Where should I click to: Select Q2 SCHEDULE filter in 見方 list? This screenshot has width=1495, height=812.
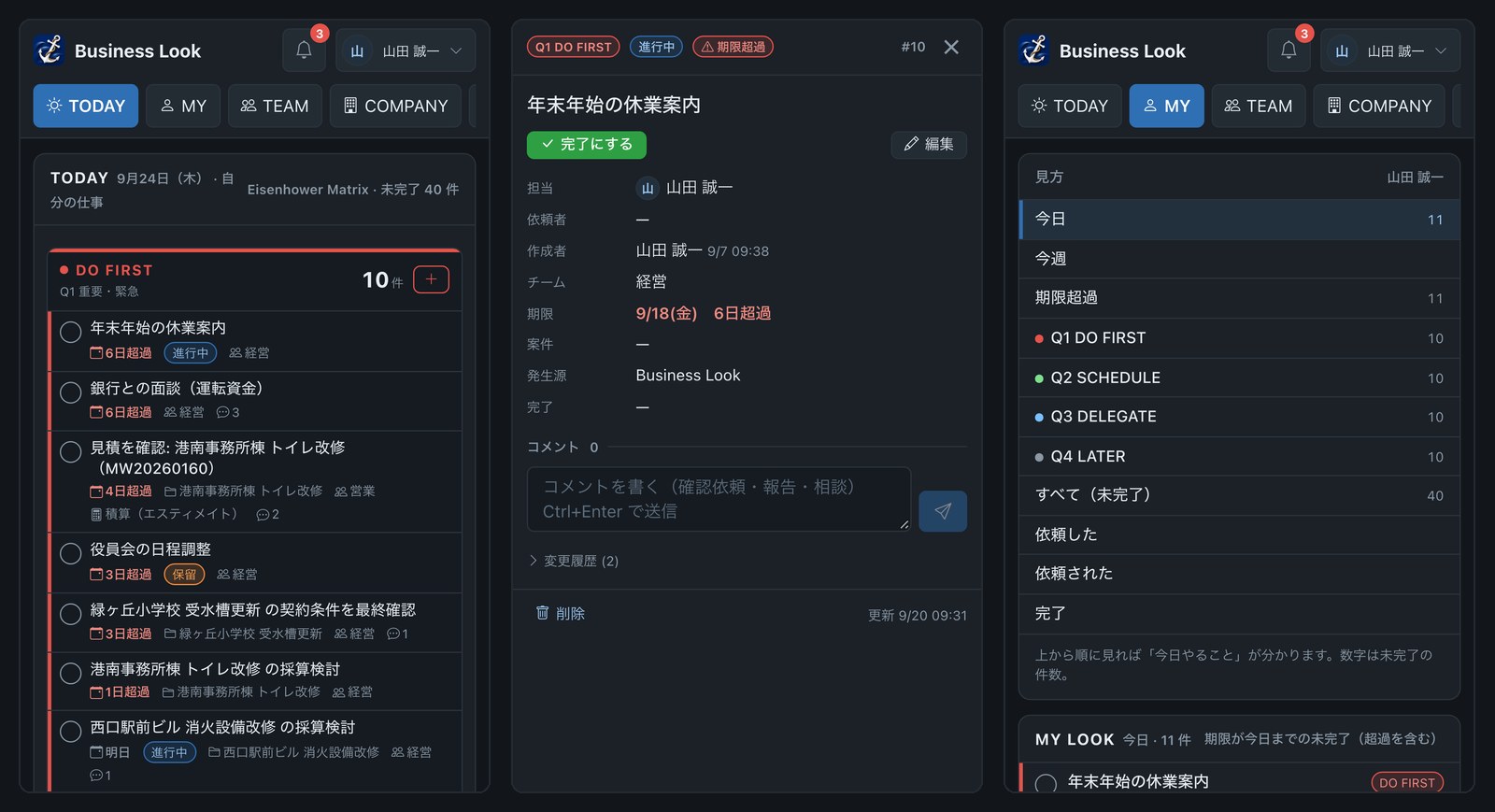coord(1239,378)
